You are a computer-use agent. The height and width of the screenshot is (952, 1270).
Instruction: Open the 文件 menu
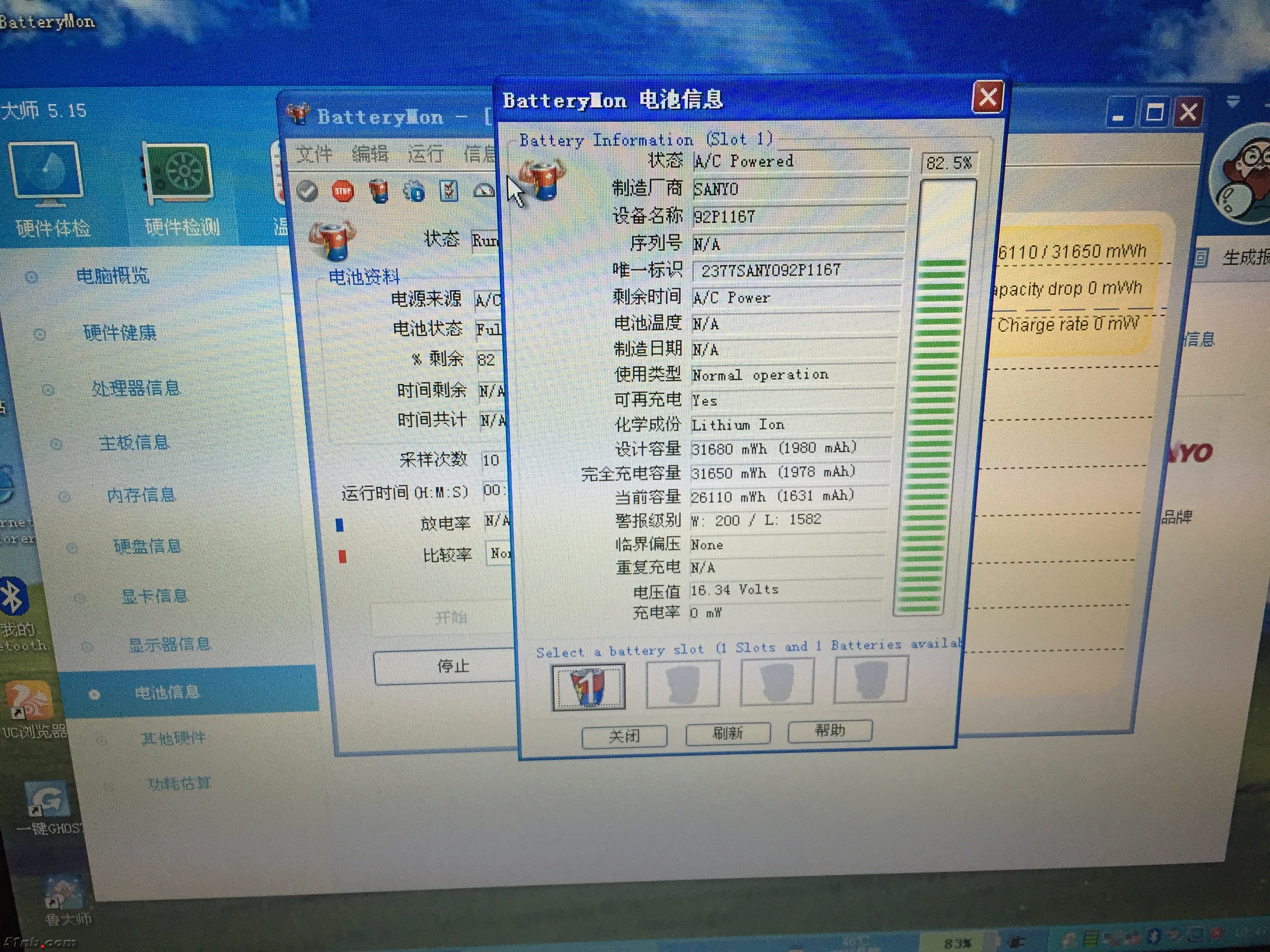point(314,154)
